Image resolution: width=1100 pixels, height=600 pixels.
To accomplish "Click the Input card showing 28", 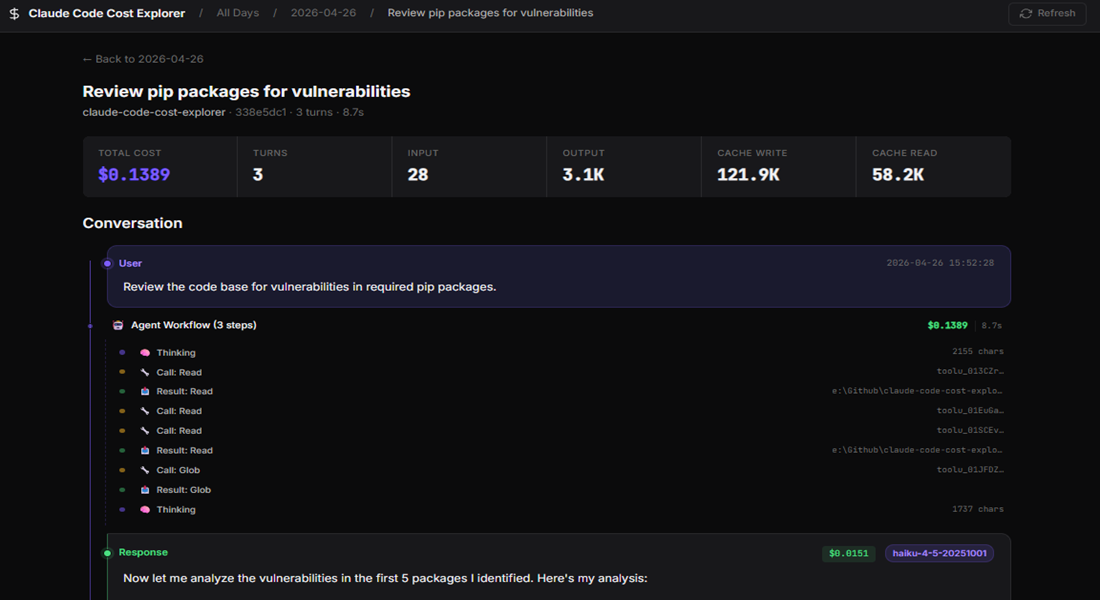I will pos(469,167).
